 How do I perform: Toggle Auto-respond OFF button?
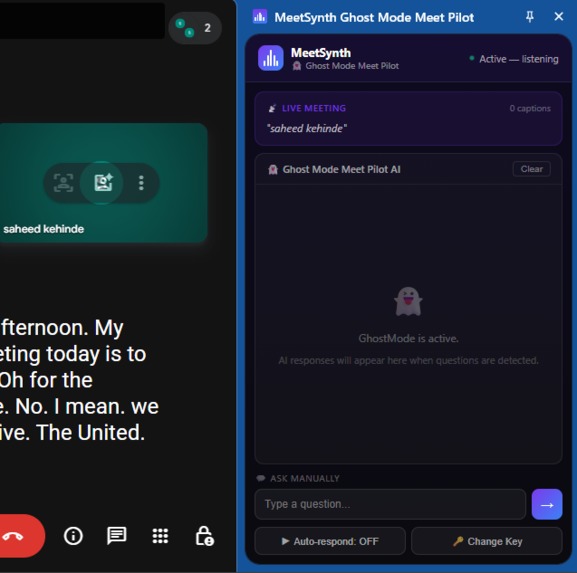(x=330, y=541)
